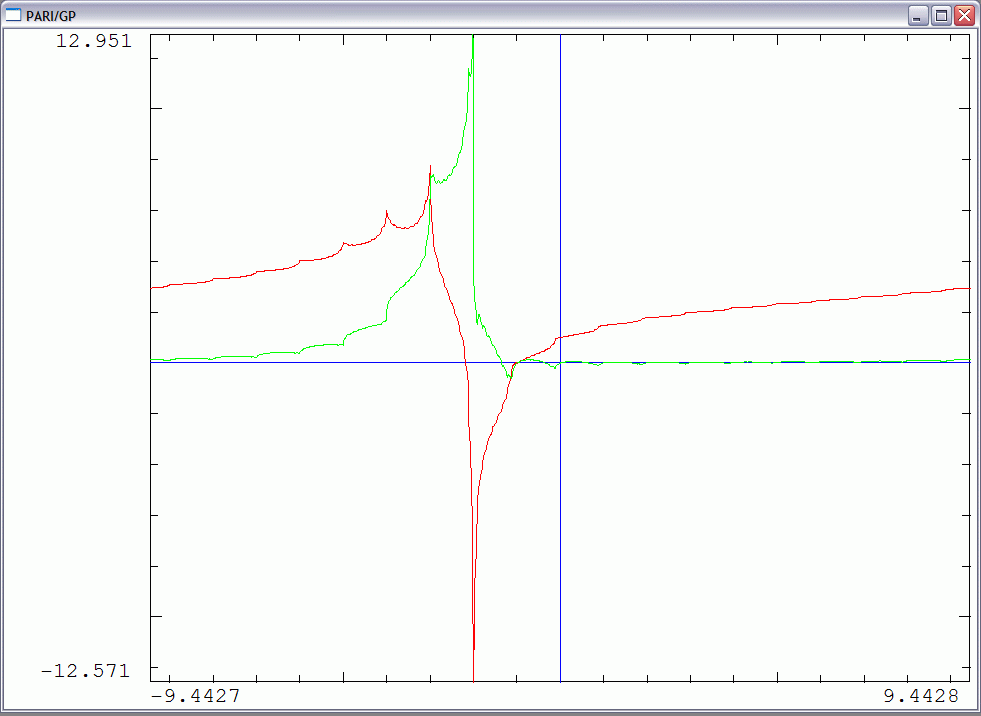981x716 pixels.
Task: Click the blue vertical axis line
Action: pos(560,200)
